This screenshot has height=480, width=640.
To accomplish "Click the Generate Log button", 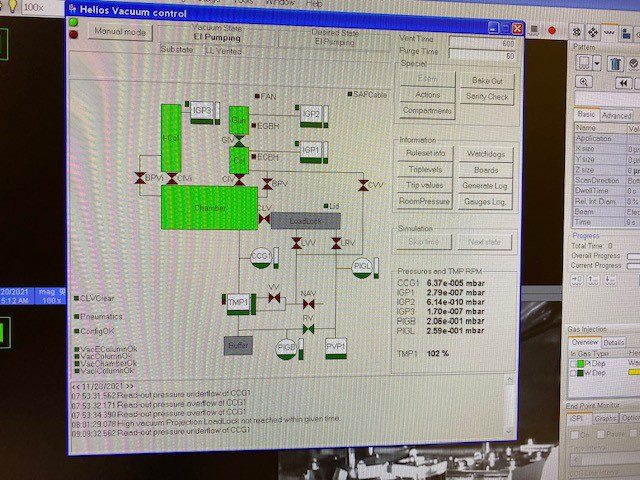I will (x=485, y=186).
